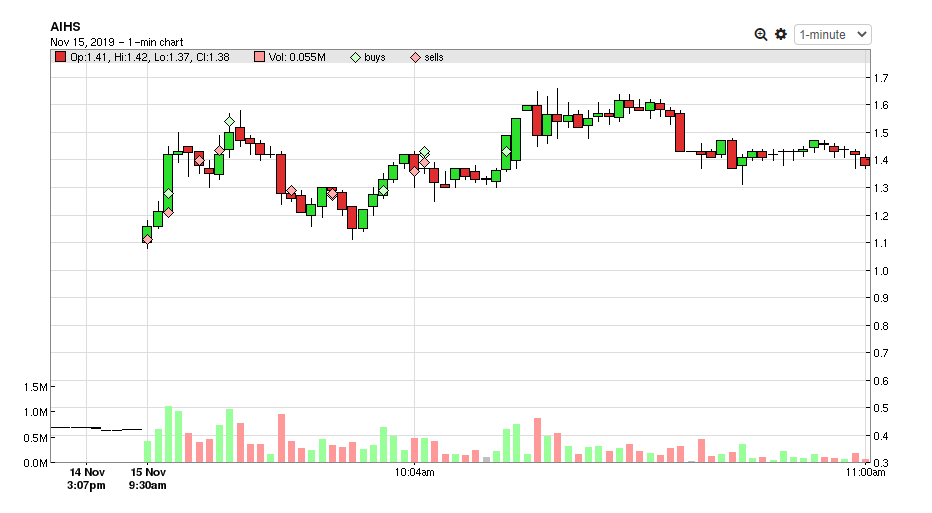Click the 'Nov 15, 2019 – 1-min chart' subtitle
This screenshot has width=932, height=513.
pyautogui.click(x=116, y=42)
